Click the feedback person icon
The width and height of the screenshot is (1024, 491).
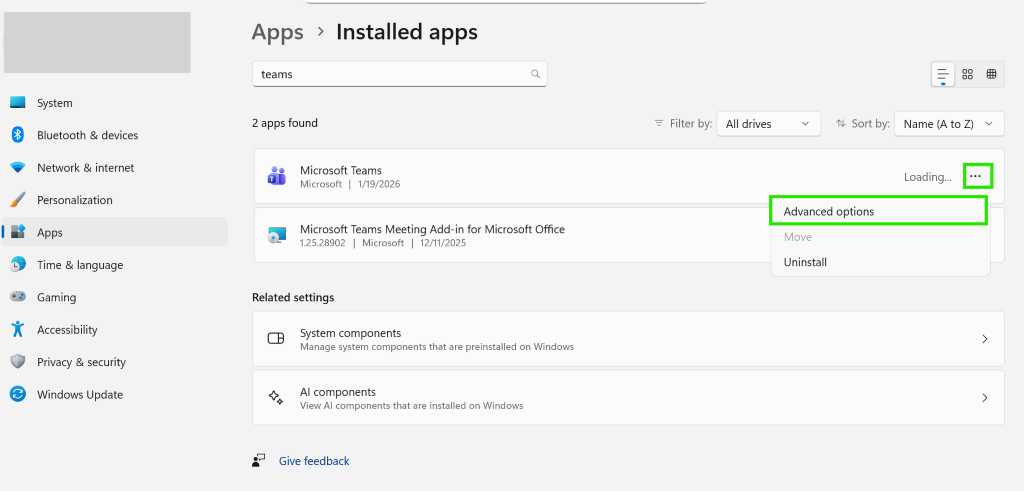259,461
